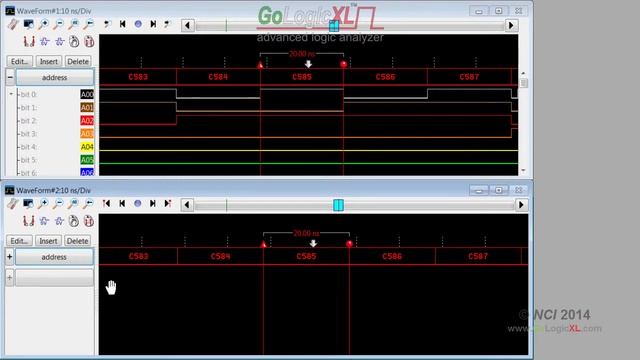Click the screen capture icon in WaveForm#2
The image size is (640, 360).
(28, 203)
